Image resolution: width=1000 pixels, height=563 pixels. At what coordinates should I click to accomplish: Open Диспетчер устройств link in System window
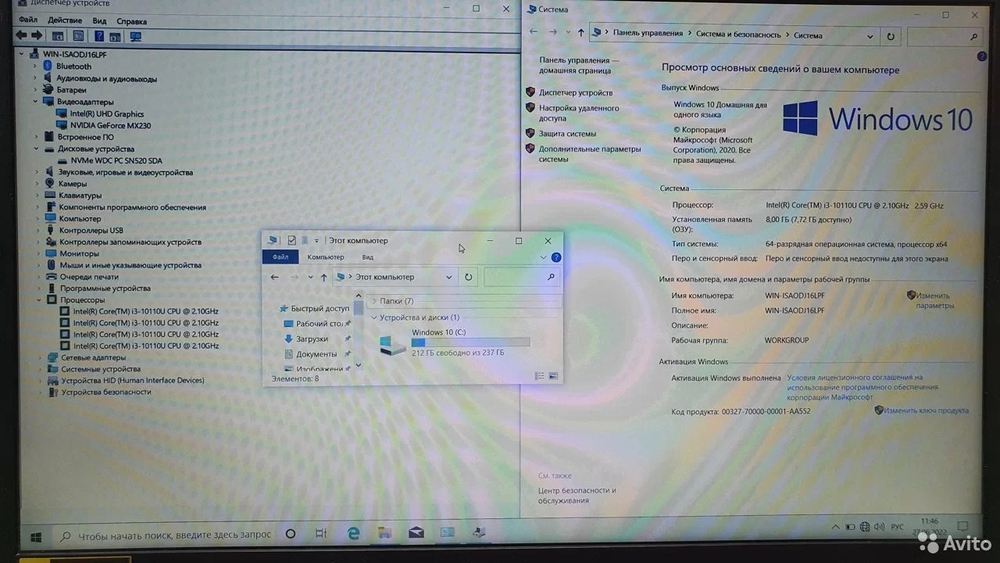(x=575, y=92)
